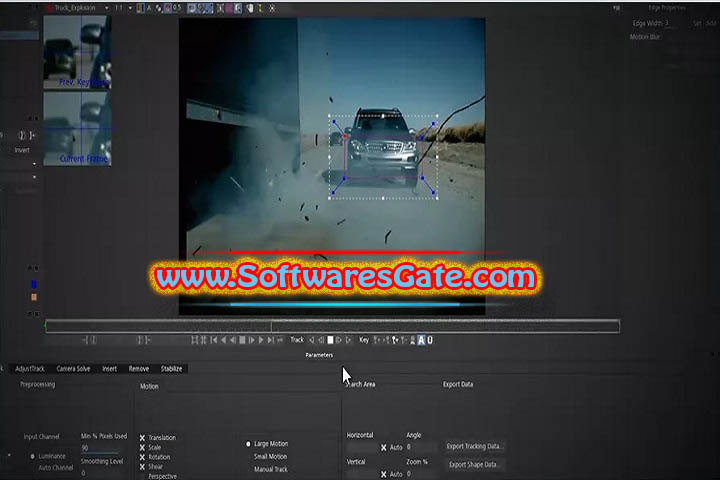Screen dimensions: 720x480
Task: Toggle the Scale motion checkbox
Action: point(142,447)
